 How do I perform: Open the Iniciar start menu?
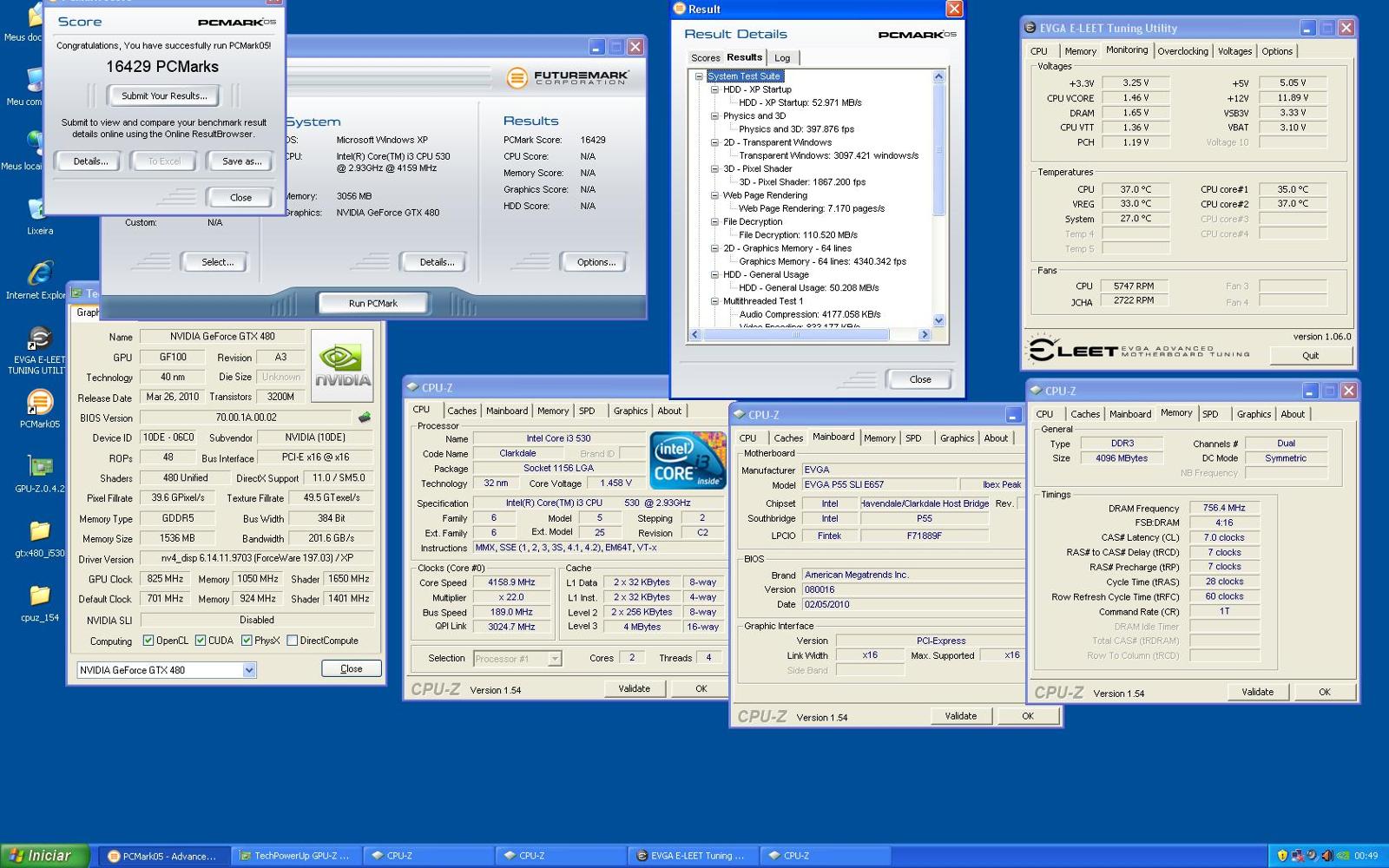click(x=44, y=856)
